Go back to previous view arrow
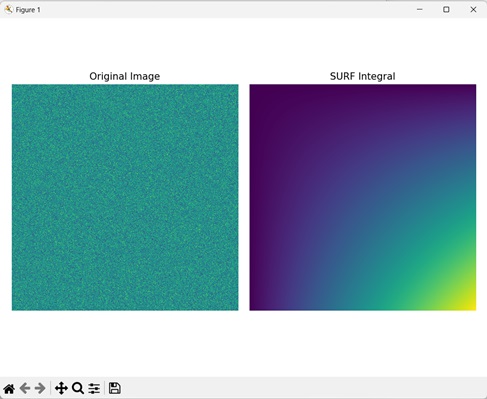 coord(25,388)
